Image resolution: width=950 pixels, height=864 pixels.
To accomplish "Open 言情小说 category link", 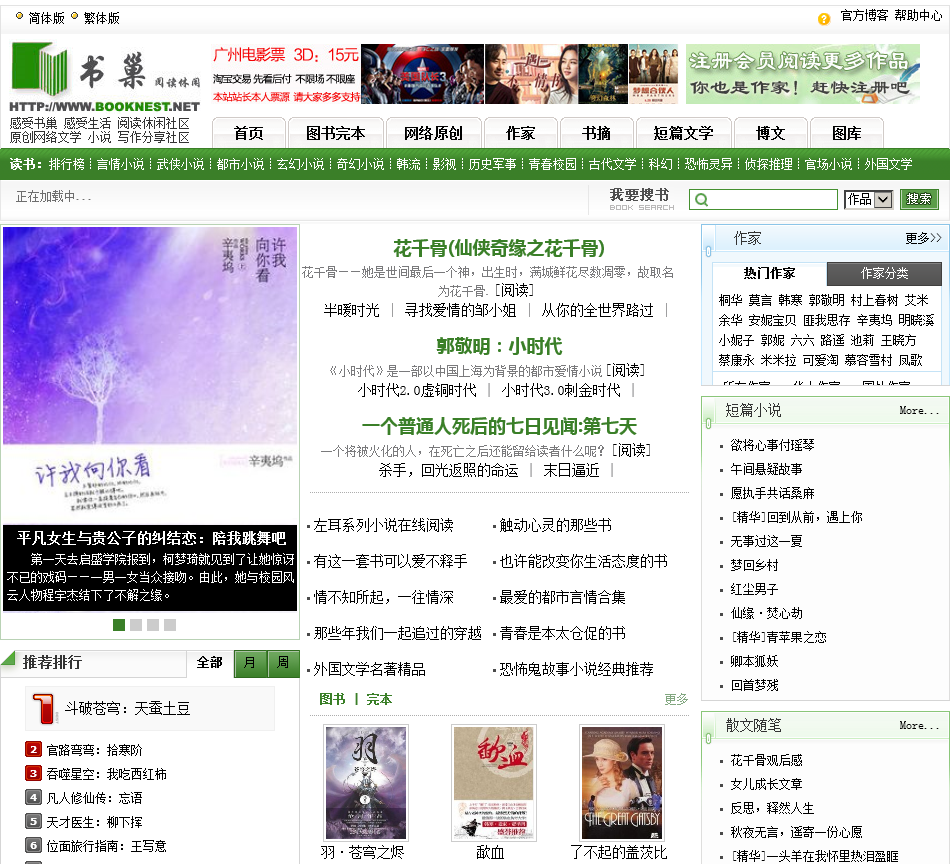I will click(x=121, y=164).
